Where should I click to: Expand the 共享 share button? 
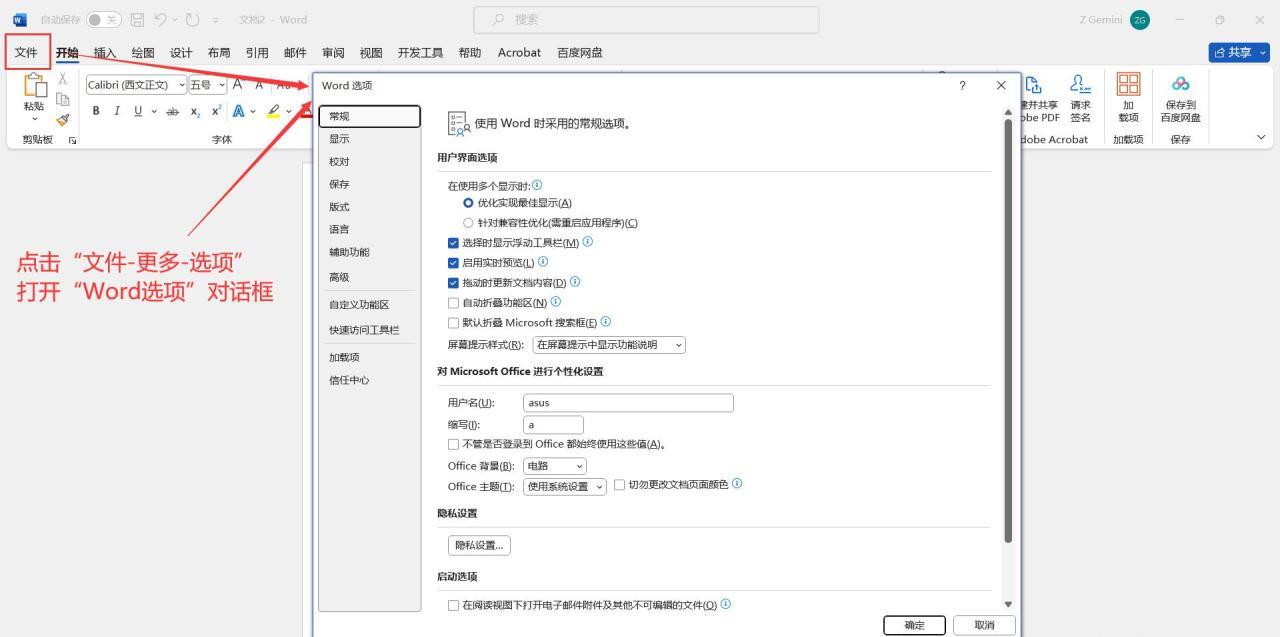pos(1239,52)
